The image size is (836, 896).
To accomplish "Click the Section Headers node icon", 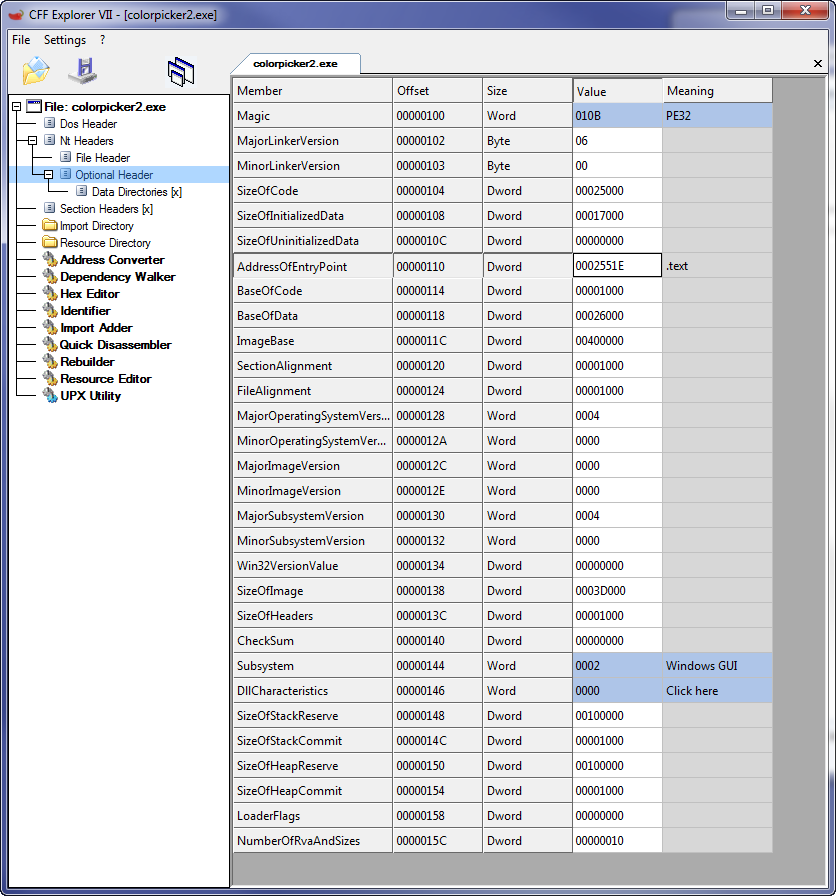I will point(50,209).
